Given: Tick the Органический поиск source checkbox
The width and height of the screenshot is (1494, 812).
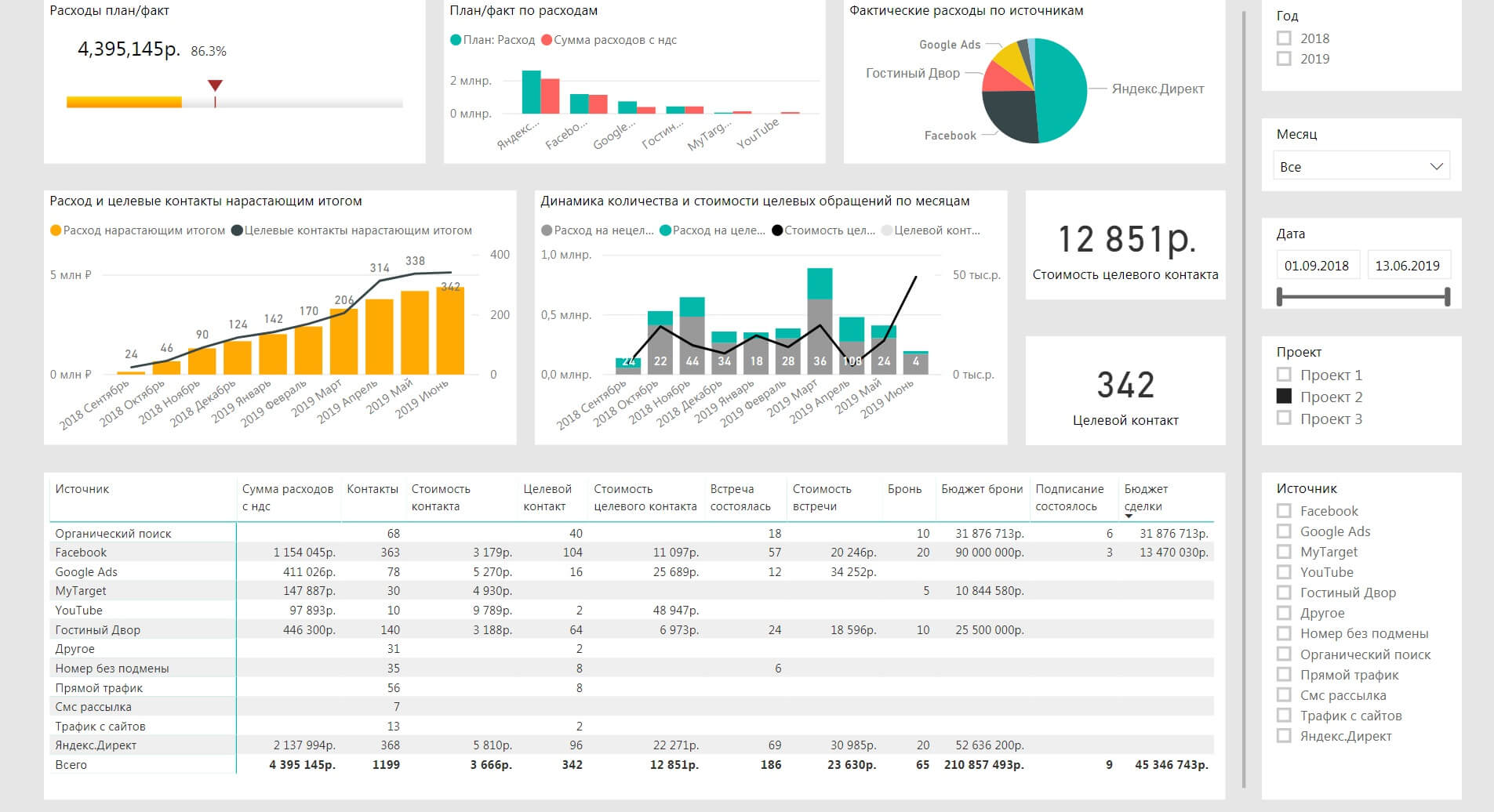Looking at the screenshot, I should click(x=1284, y=654).
